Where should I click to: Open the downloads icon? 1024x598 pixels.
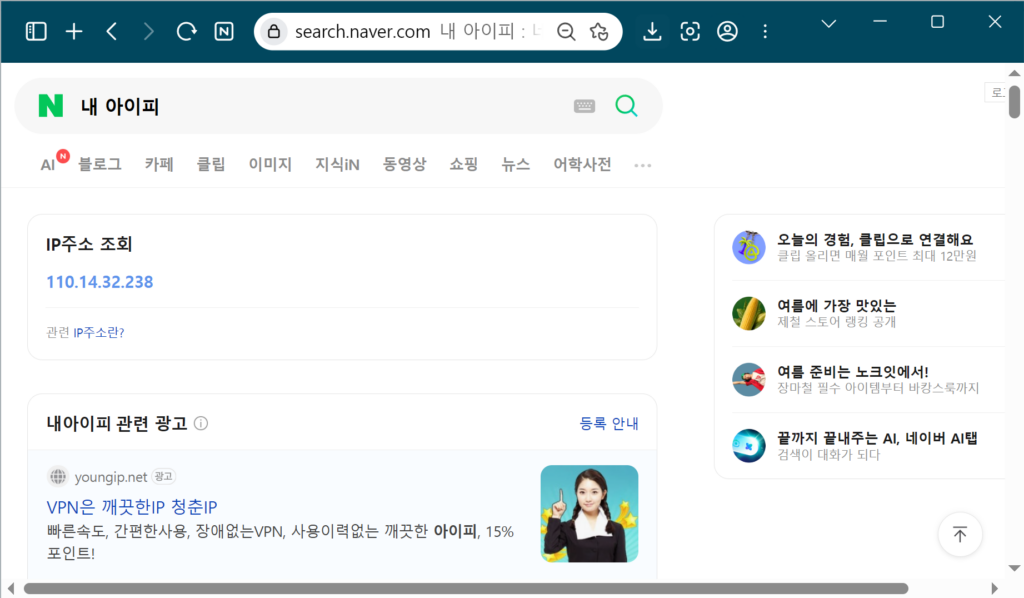coord(652,31)
